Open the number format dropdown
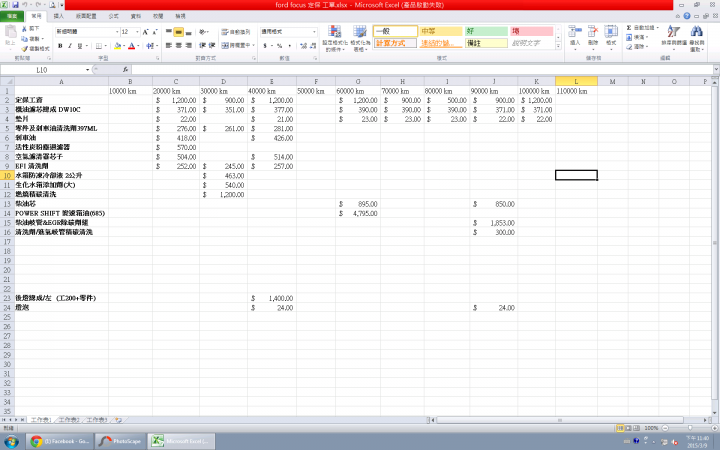The height and width of the screenshot is (450, 720). (315, 32)
